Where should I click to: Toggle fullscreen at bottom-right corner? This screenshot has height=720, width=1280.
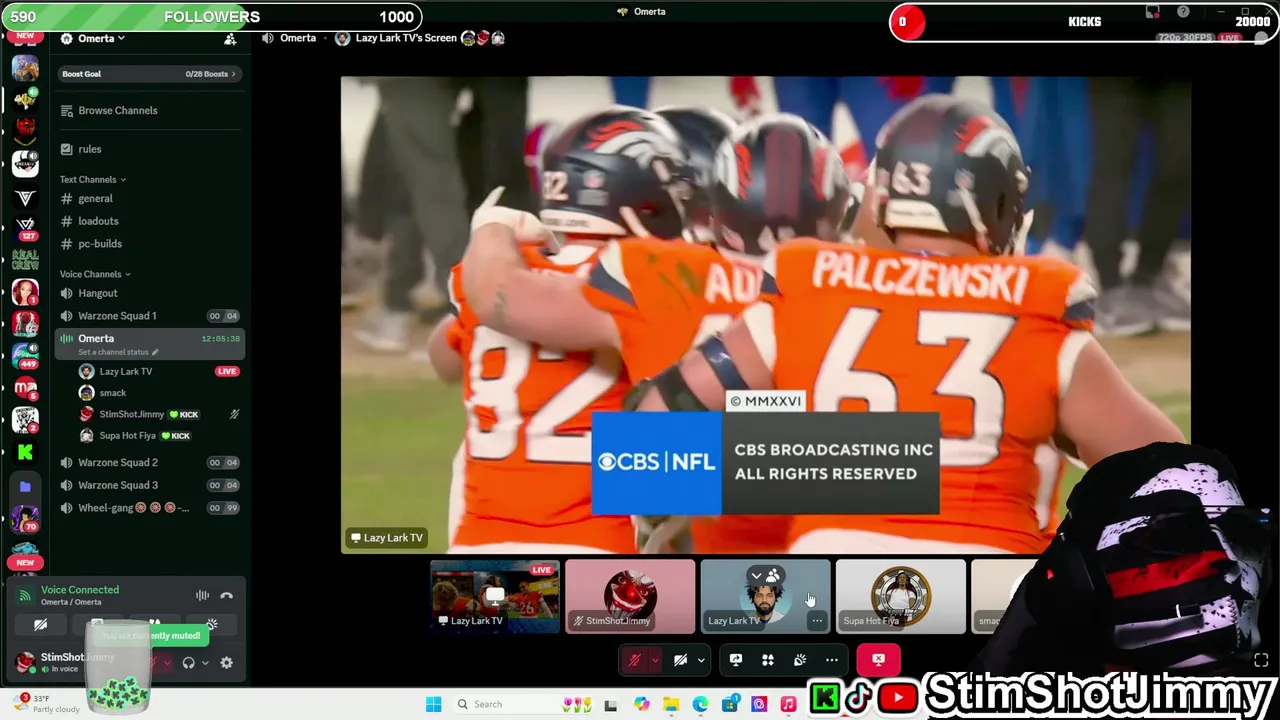pyautogui.click(x=1261, y=660)
